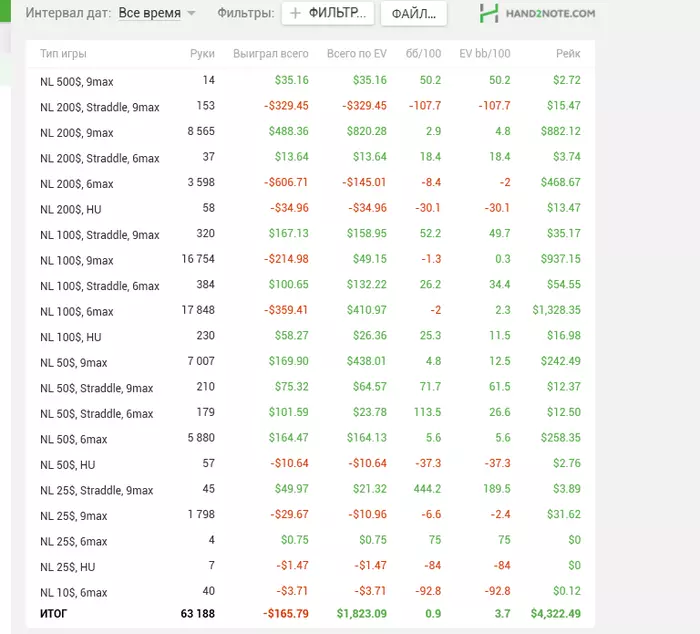The width and height of the screenshot is (700, 634).
Task: Open the ФАЙЛ... filter button
Action: (413, 13)
